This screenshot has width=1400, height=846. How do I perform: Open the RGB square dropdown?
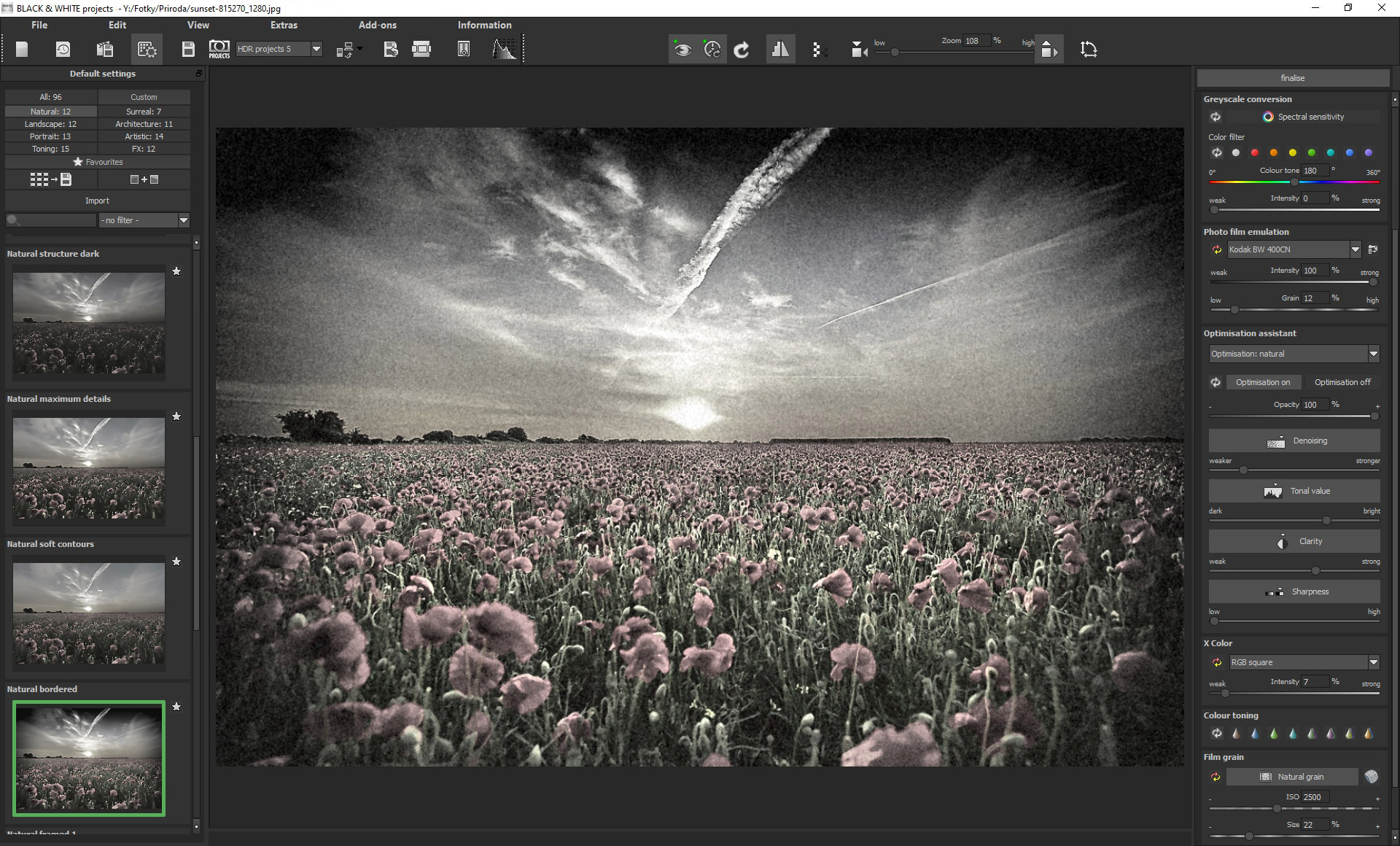pos(1374,662)
